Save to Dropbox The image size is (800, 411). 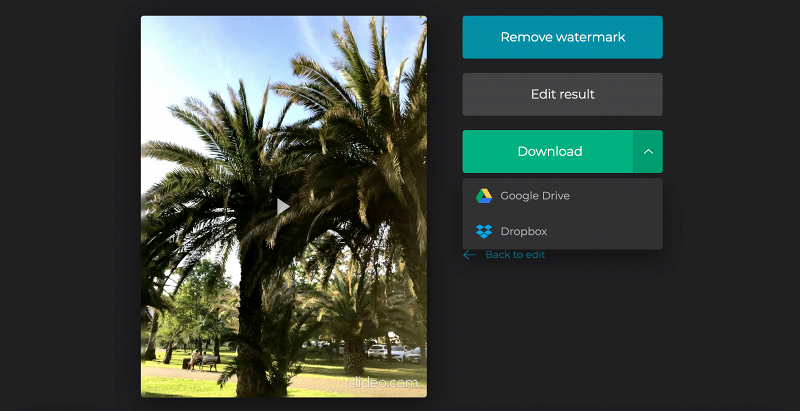[562, 231]
